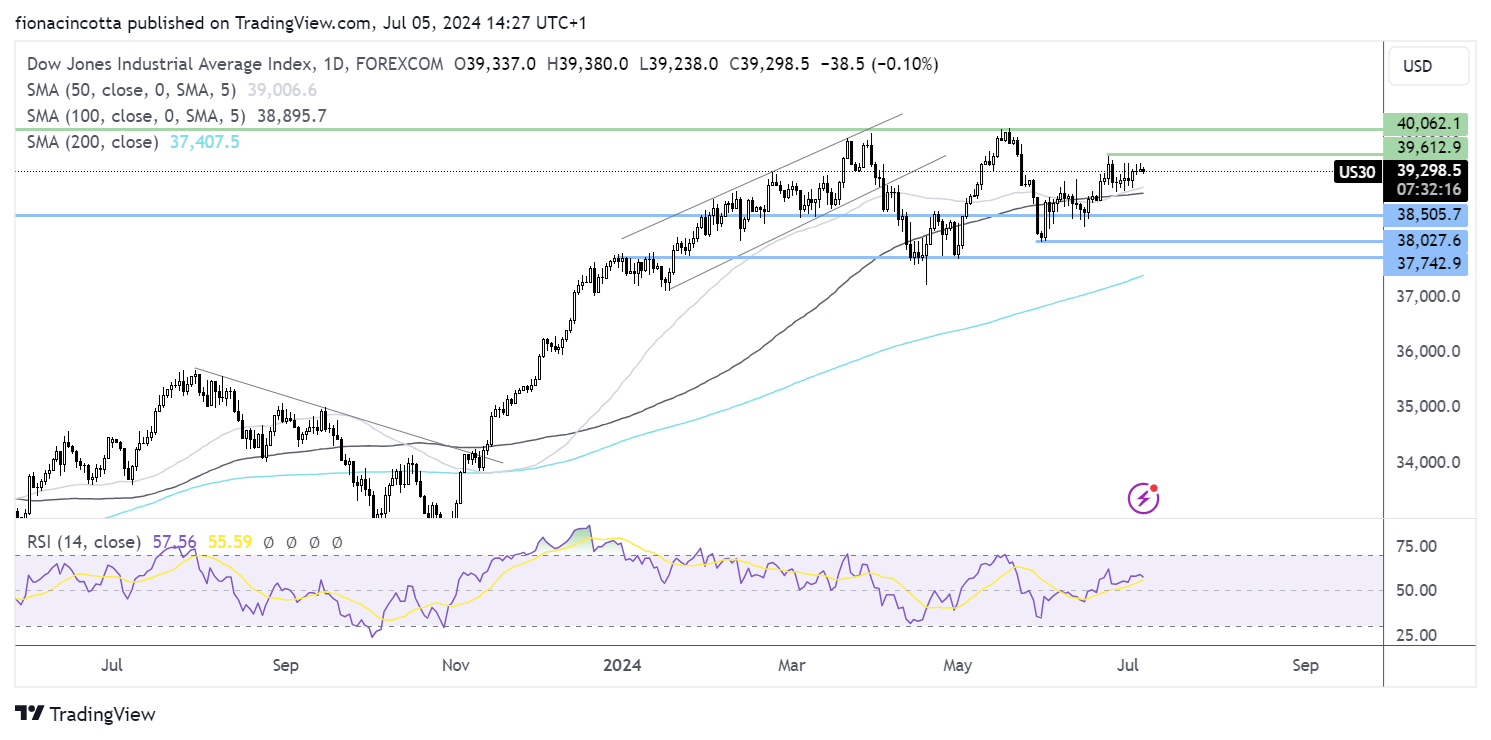
Task: Click the blue 38,027.6 price label
Action: click(x=1426, y=240)
